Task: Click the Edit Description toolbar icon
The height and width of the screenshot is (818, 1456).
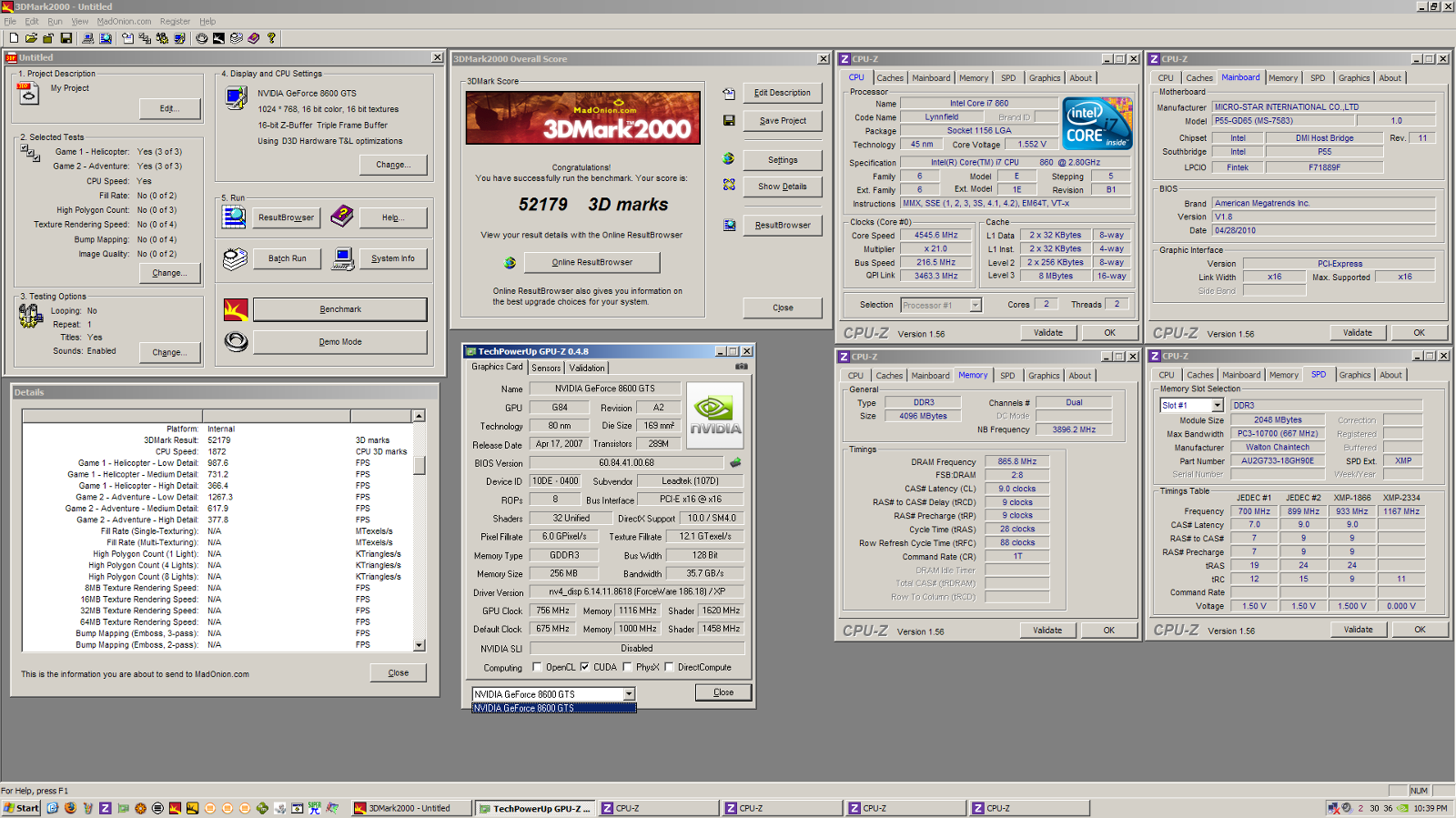Action: coord(127,38)
